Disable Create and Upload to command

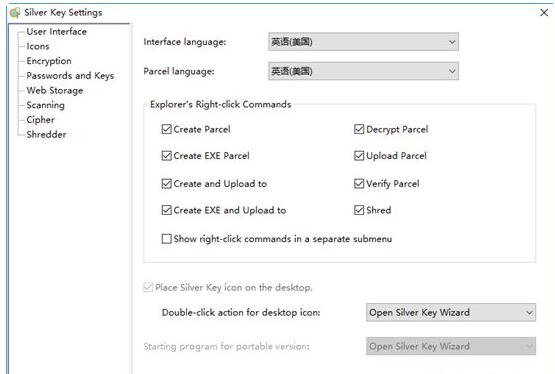[166, 184]
